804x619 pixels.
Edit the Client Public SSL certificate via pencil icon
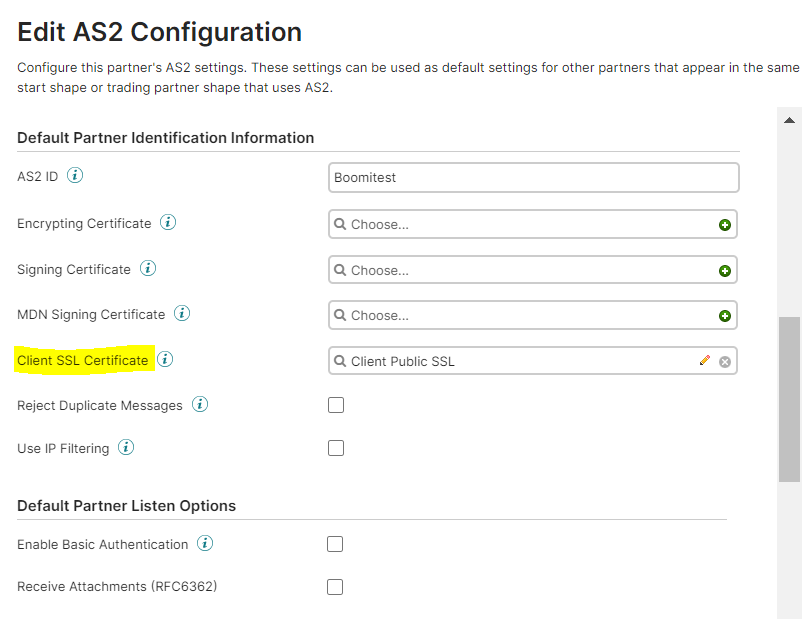click(703, 360)
